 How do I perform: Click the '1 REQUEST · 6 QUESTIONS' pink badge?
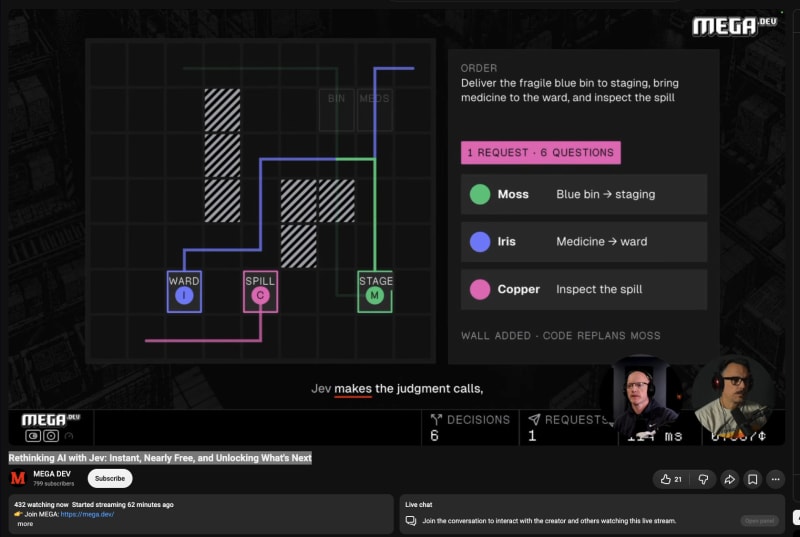pyautogui.click(x=541, y=153)
